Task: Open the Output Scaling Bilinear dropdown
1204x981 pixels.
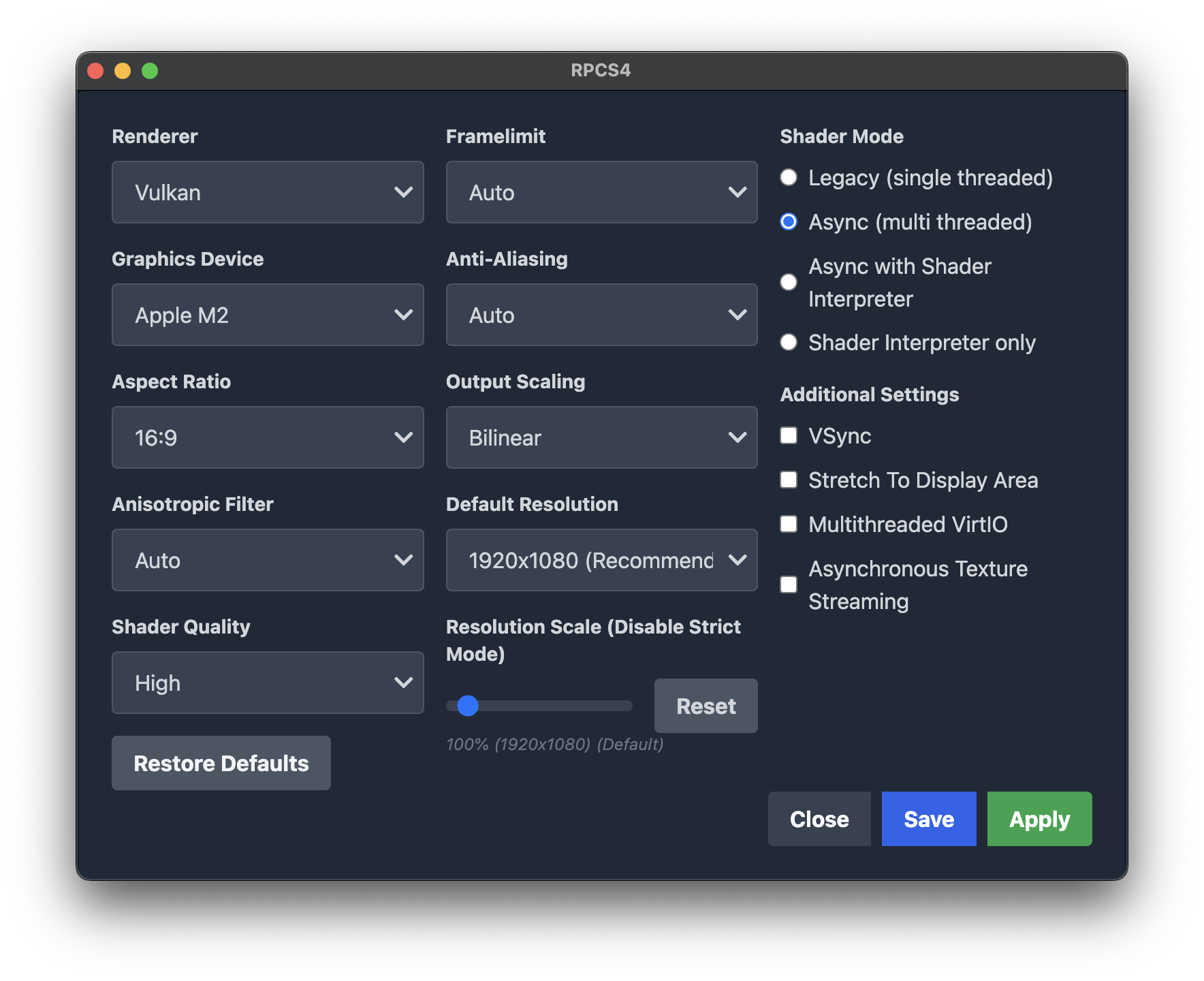Action: (x=601, y=437)
